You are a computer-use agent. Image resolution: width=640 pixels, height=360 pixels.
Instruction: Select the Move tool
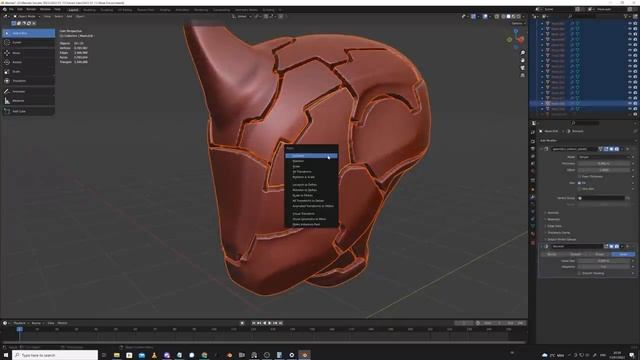click(x=29, y=53)
